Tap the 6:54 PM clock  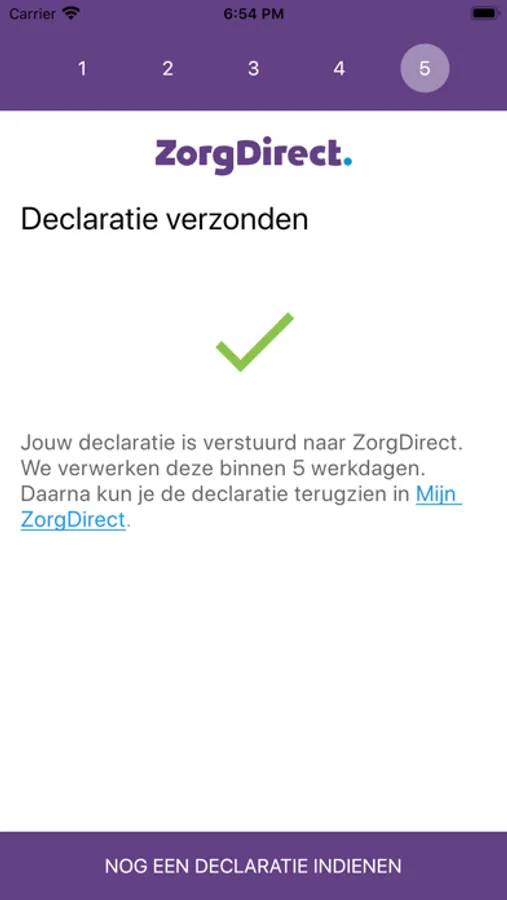[x=253, y=14]
